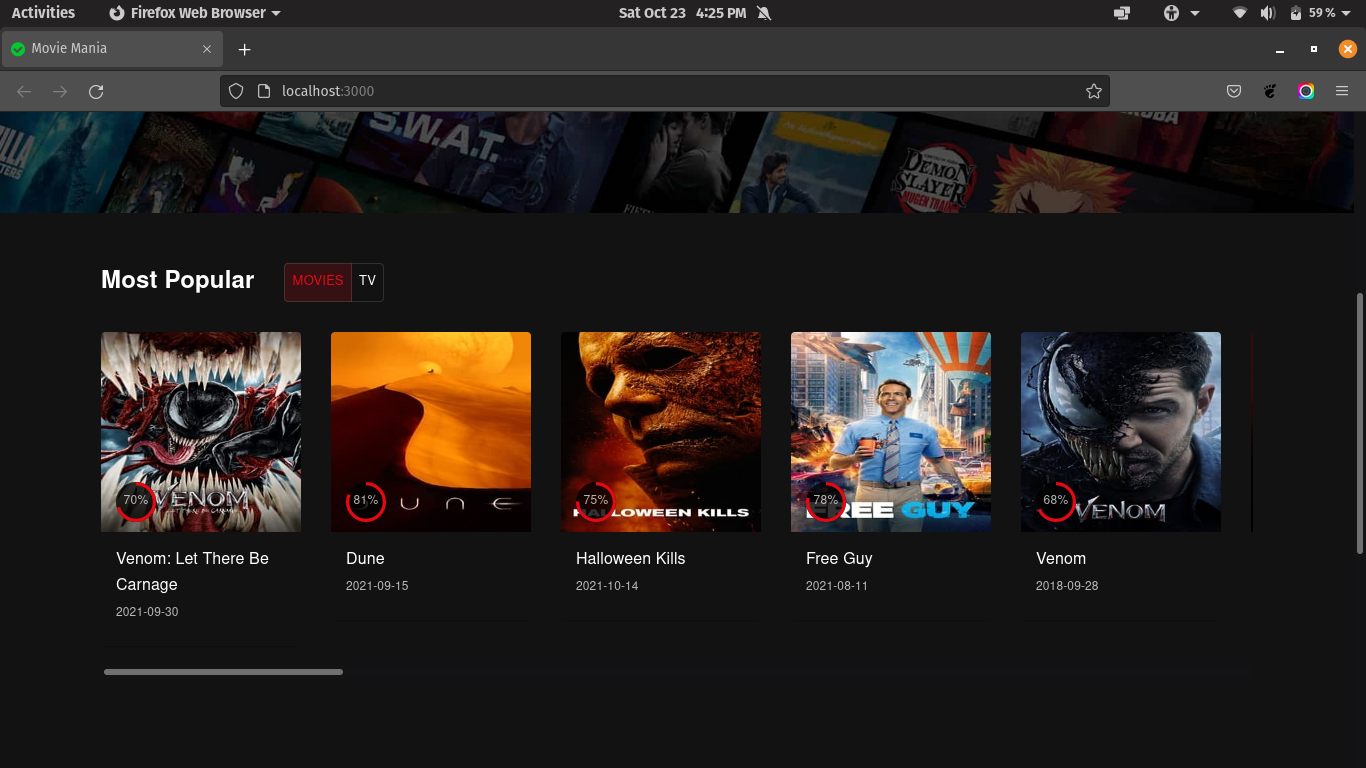Click the notifications muted bell icon
This screenshot has height=768, width=1366.
click(764, 13)
